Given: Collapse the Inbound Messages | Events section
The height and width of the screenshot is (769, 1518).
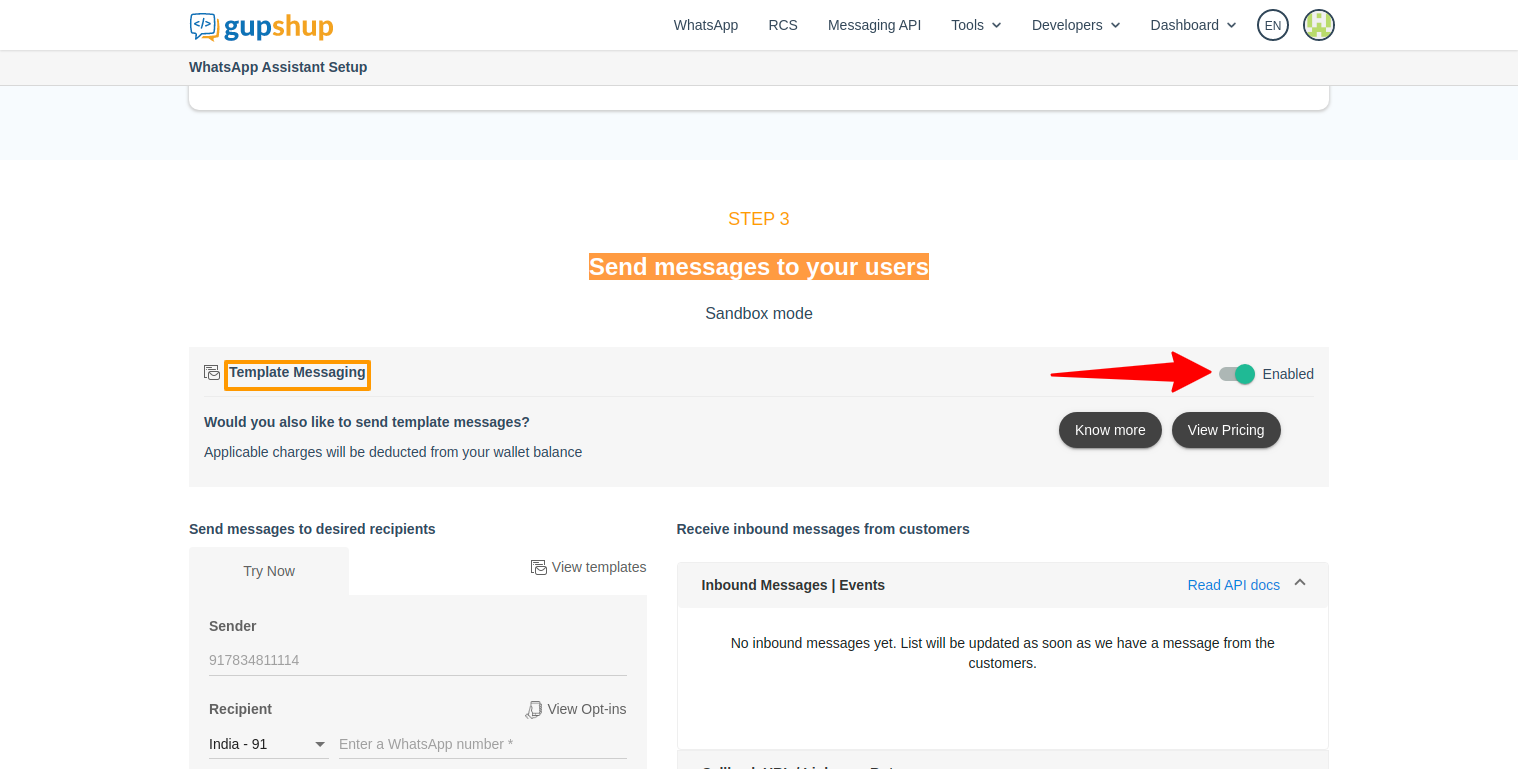Looking at the screenshot, I should [x=1300, y=582].
